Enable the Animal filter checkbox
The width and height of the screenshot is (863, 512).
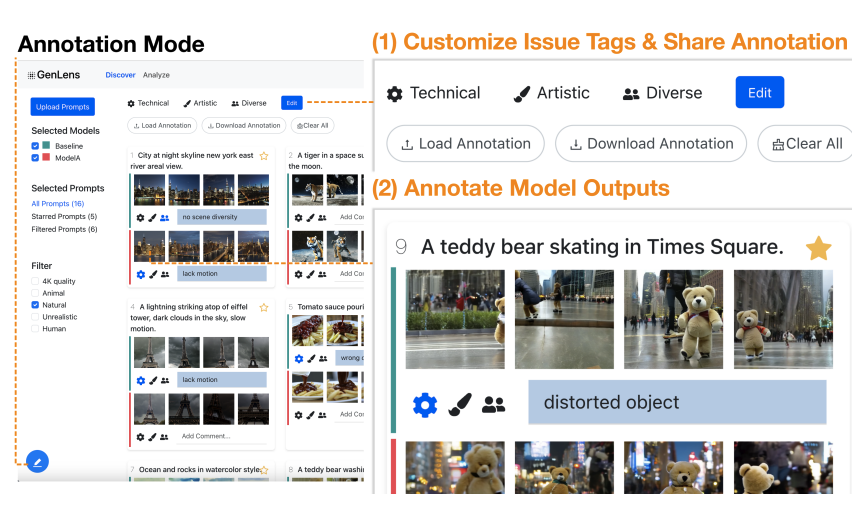pos(35,293)
